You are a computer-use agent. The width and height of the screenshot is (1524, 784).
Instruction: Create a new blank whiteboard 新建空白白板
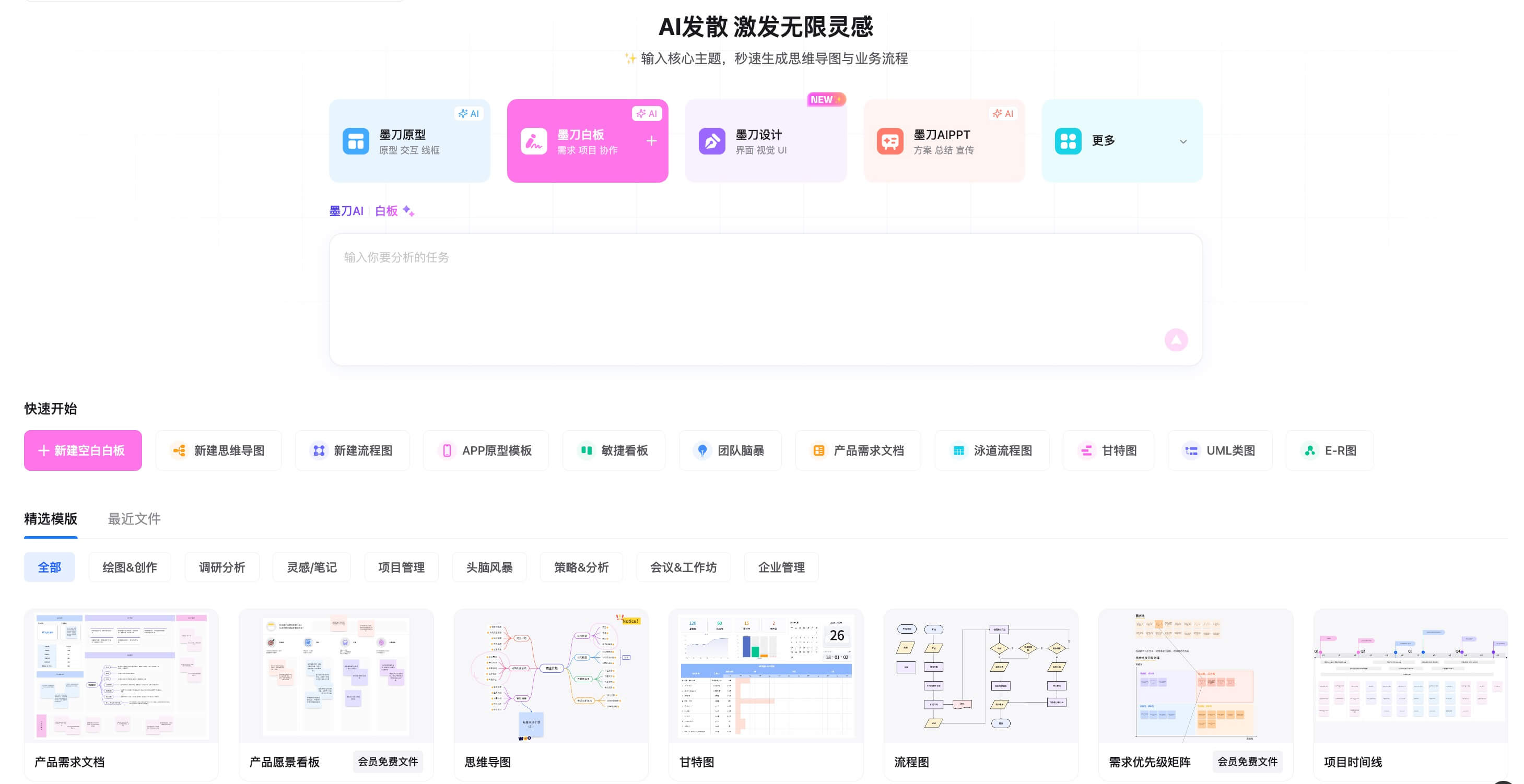83,450
